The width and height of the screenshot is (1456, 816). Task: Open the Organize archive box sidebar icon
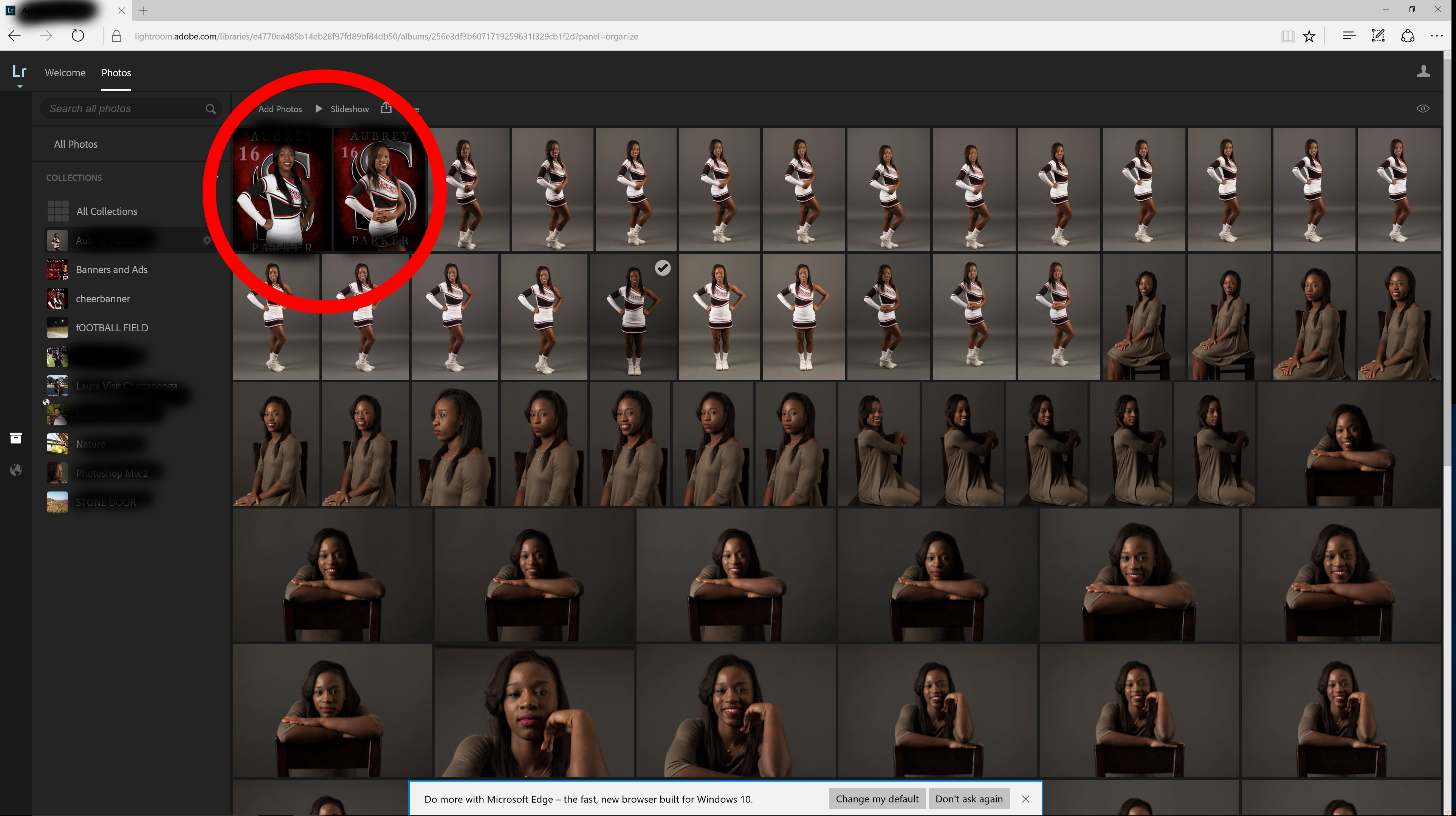tap(16, 438)
